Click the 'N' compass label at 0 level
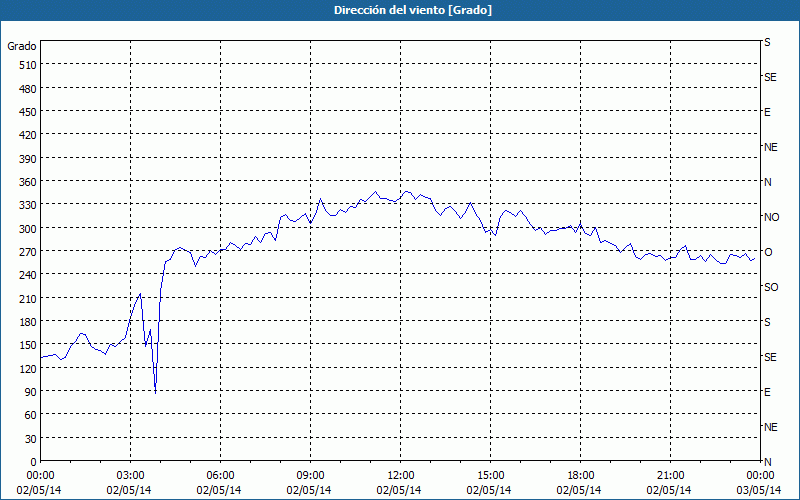 click(x=767, y=462)
